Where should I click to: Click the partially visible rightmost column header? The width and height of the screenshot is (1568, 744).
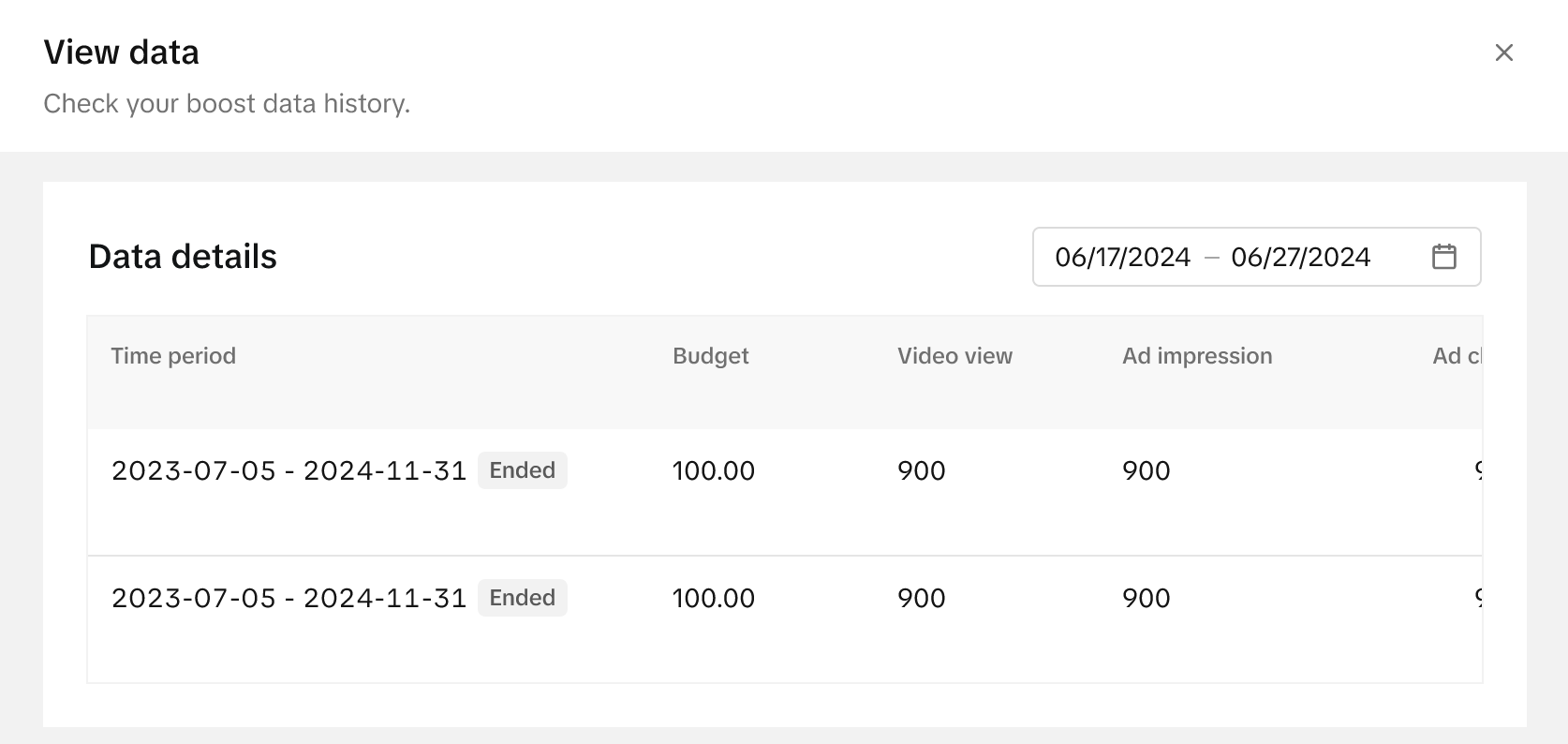[x=1456, y=356]
